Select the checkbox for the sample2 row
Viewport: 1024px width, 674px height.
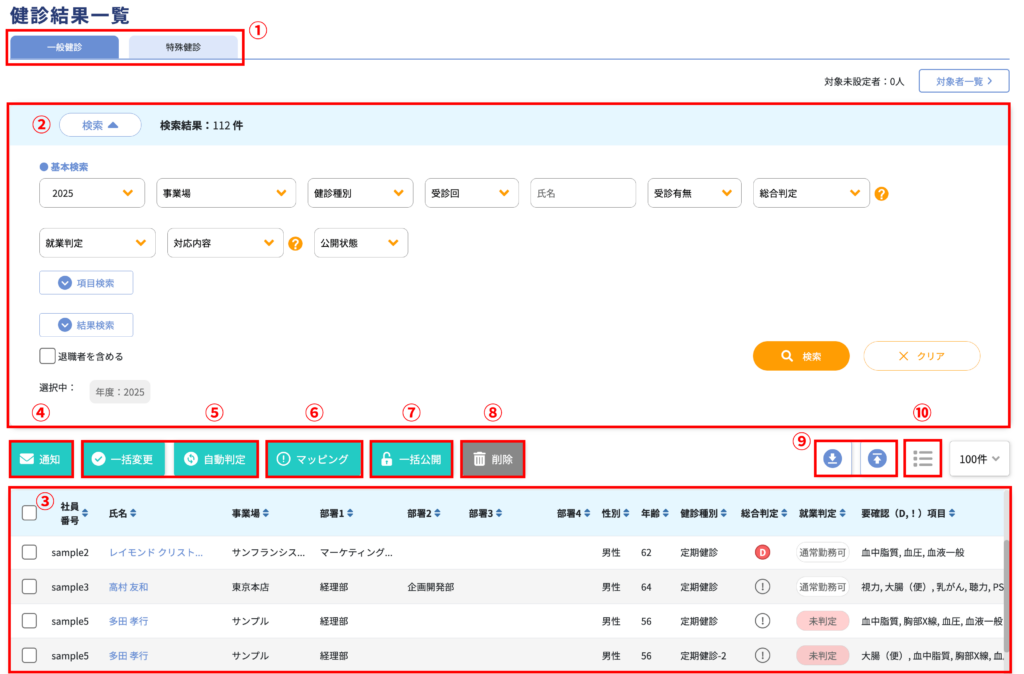[30, 552]
